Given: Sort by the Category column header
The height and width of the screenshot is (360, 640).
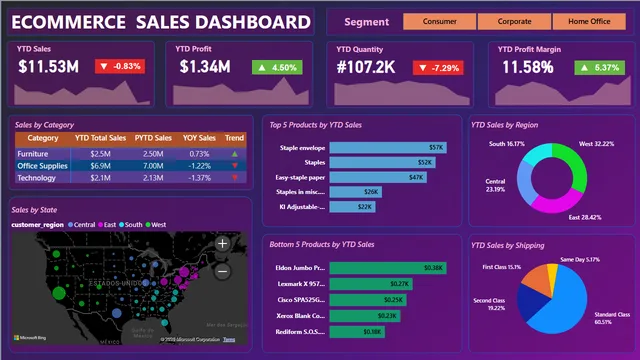Looking at the screenshot, I should (43, 138).
